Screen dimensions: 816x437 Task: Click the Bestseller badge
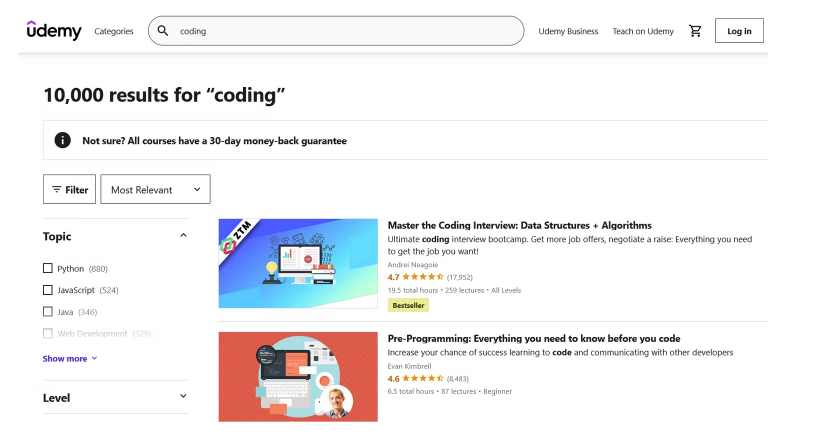coord(408,305)
